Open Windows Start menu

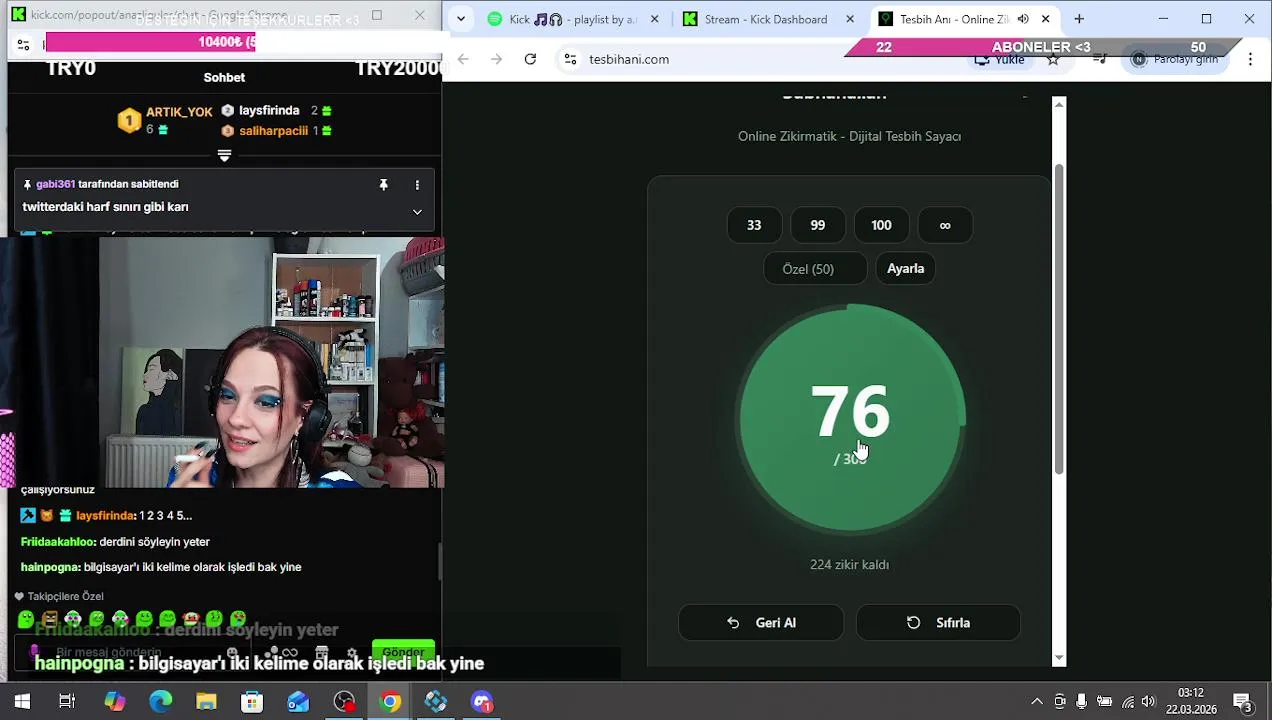pos(22,702)
